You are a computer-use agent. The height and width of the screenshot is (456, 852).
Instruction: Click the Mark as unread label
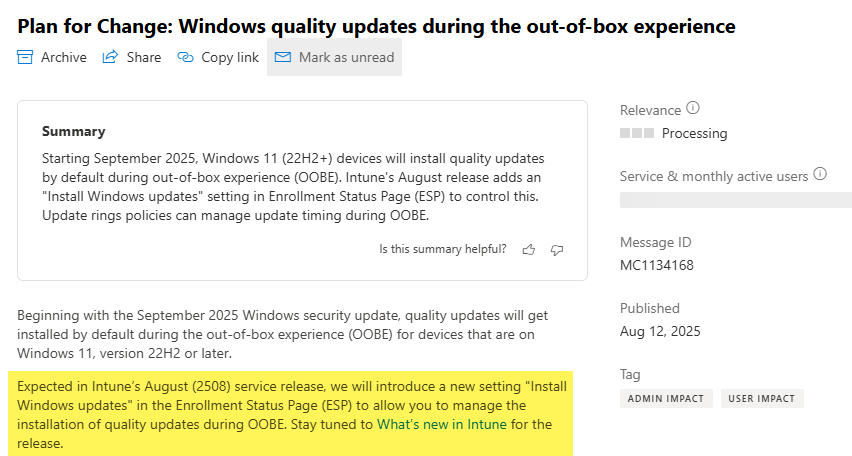point(347,57)
